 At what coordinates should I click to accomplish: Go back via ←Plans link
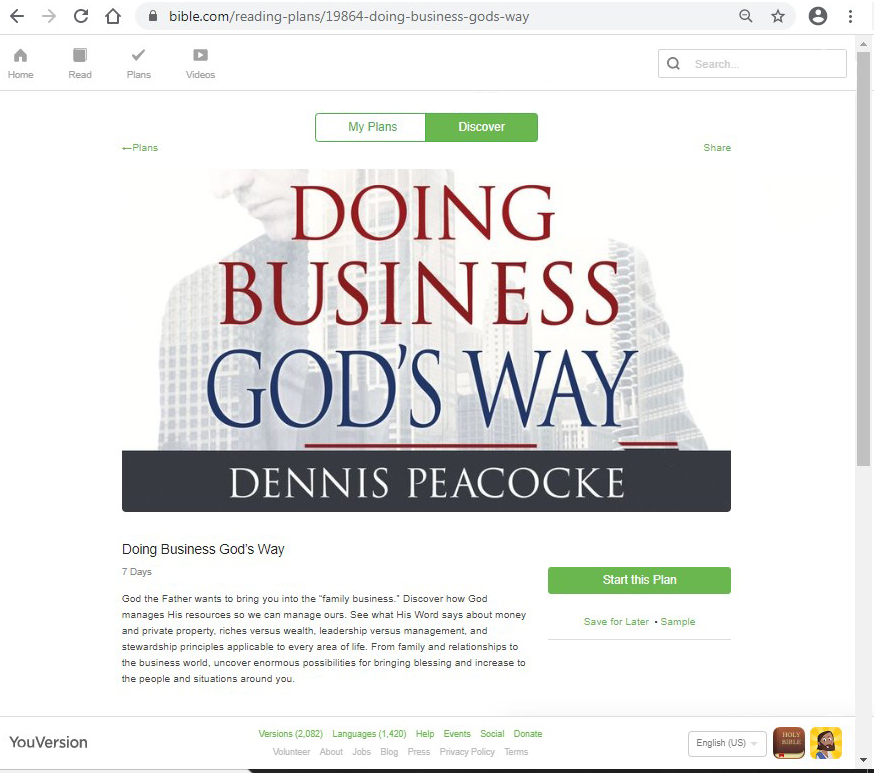tap(140, 148)
